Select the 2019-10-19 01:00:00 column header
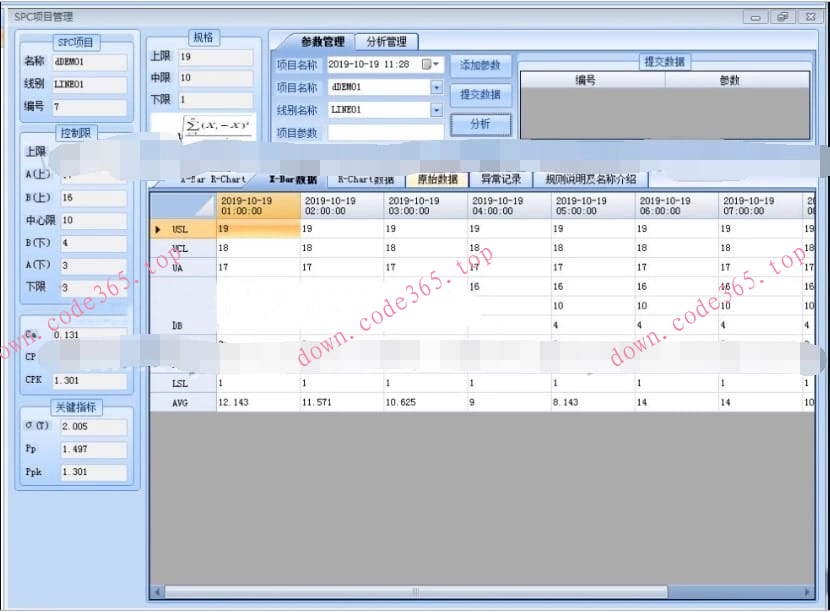Image resolution: width=830 pixels, height=612 pixels. 258,206
